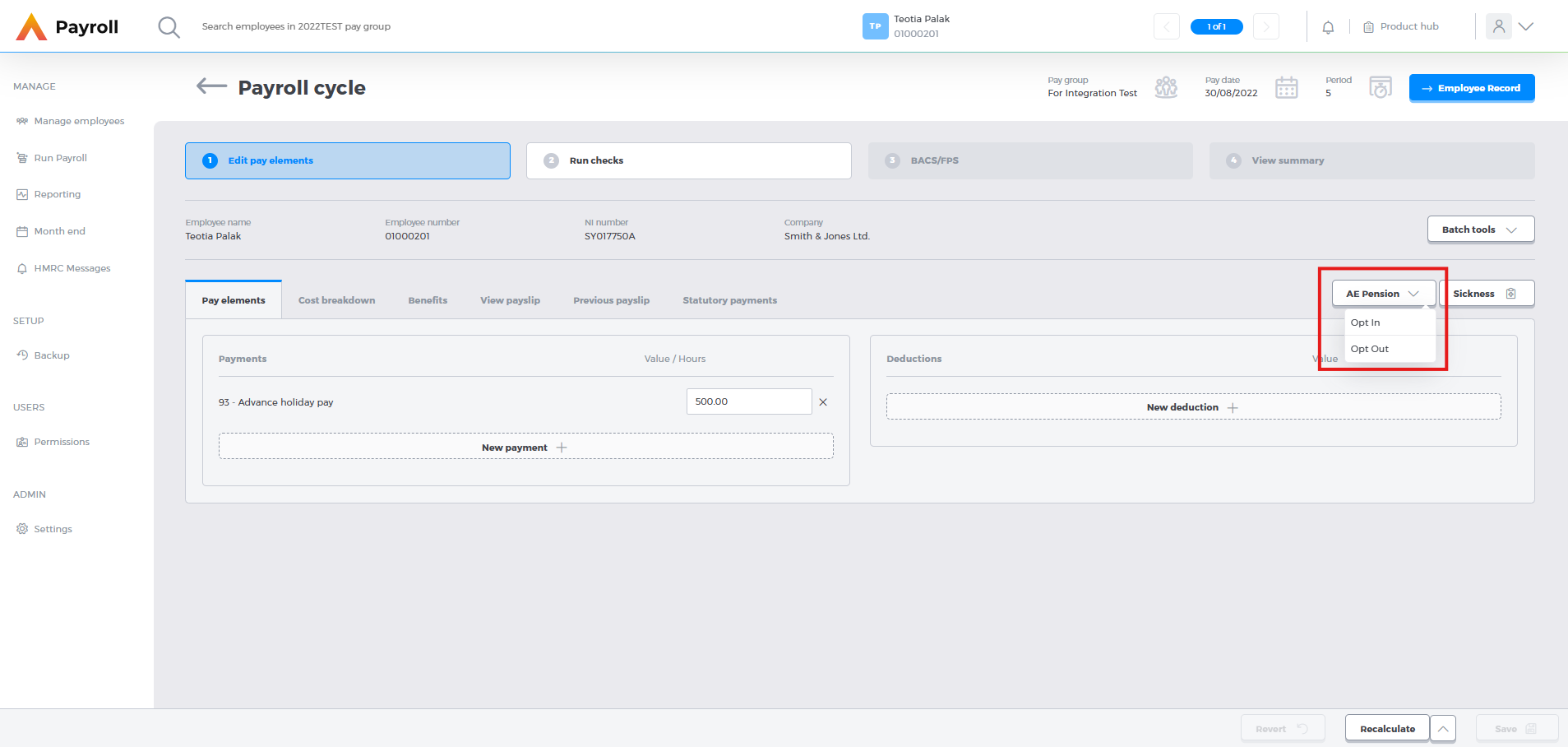Edit the Advance holiday pay value field
This screenshot has height=747, width=1568.
(x=748, y=401)
